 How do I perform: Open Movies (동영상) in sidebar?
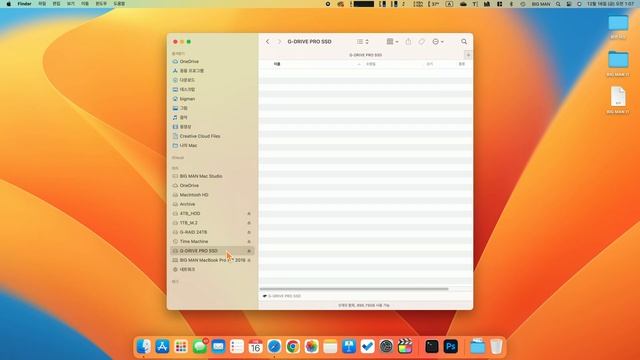[185, 127]
